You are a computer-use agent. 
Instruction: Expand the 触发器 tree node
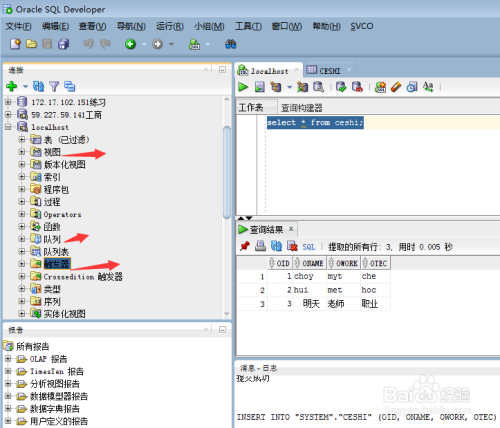pyautogui.click(x=22, y=264)
